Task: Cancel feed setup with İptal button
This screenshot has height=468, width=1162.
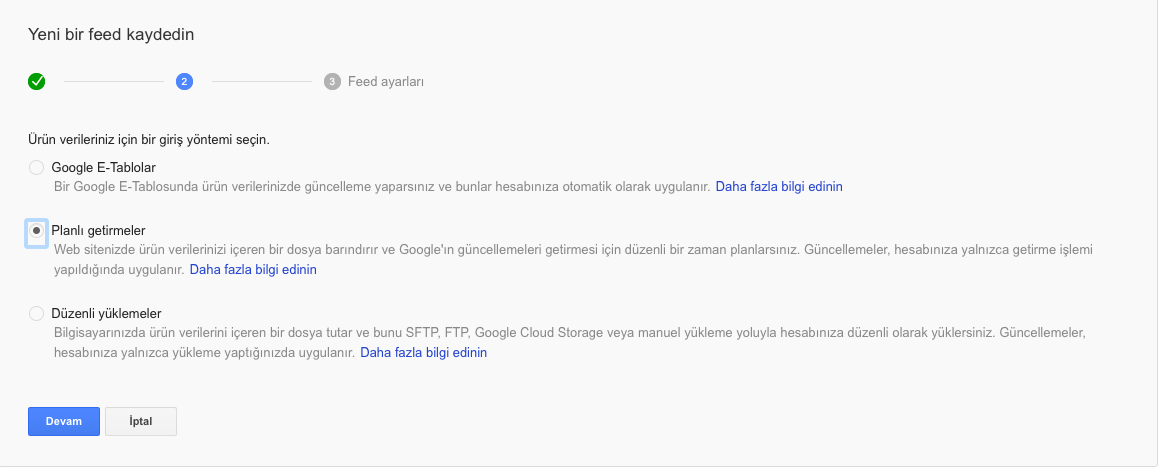Action: point(141,421)
